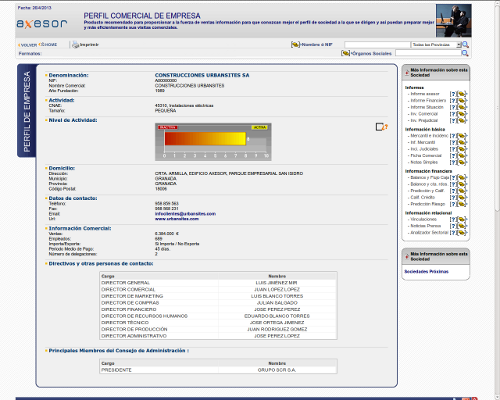
Task: Open the Calif. Crédito link
Action: click(422, 198)
